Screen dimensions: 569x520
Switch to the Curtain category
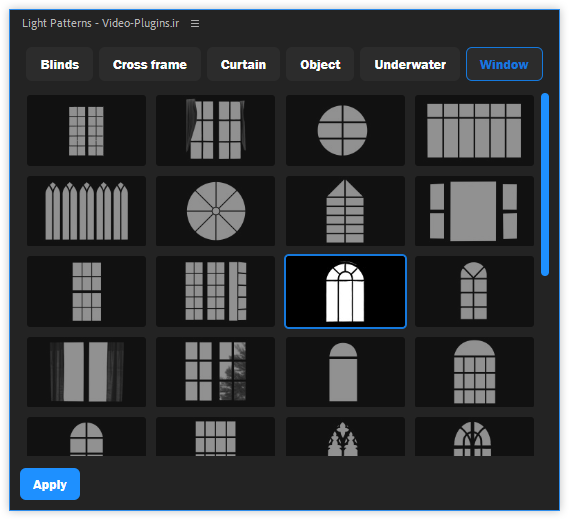click(x=243, y=64)
